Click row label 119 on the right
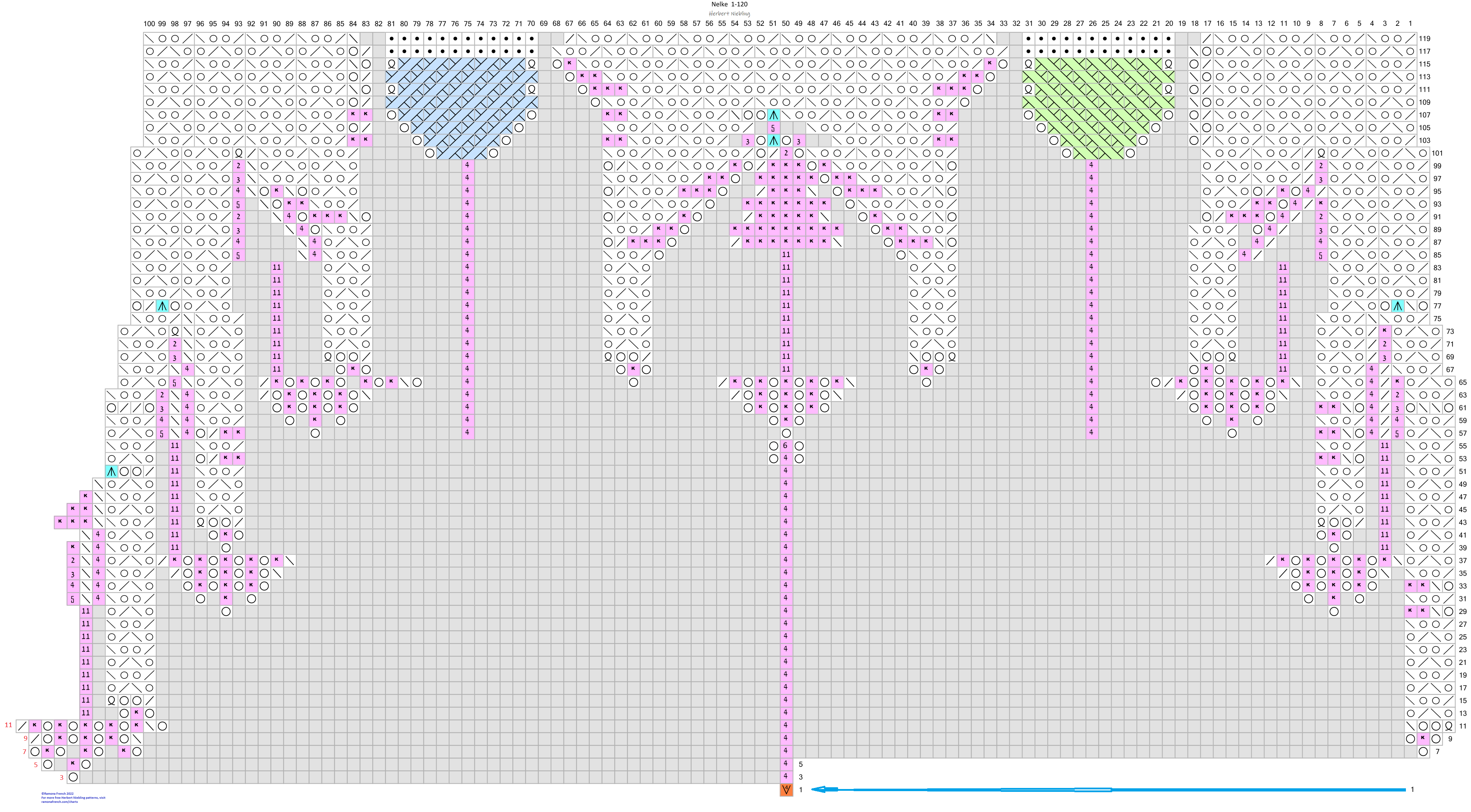 tap(1425, 39)
